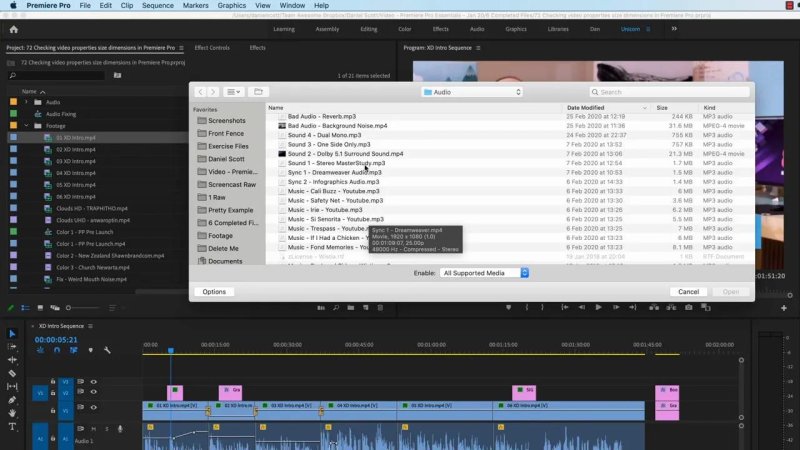Screen dimensions: 800x450
Task: Toggle V1 track output eye
Action: coord(93,407)
